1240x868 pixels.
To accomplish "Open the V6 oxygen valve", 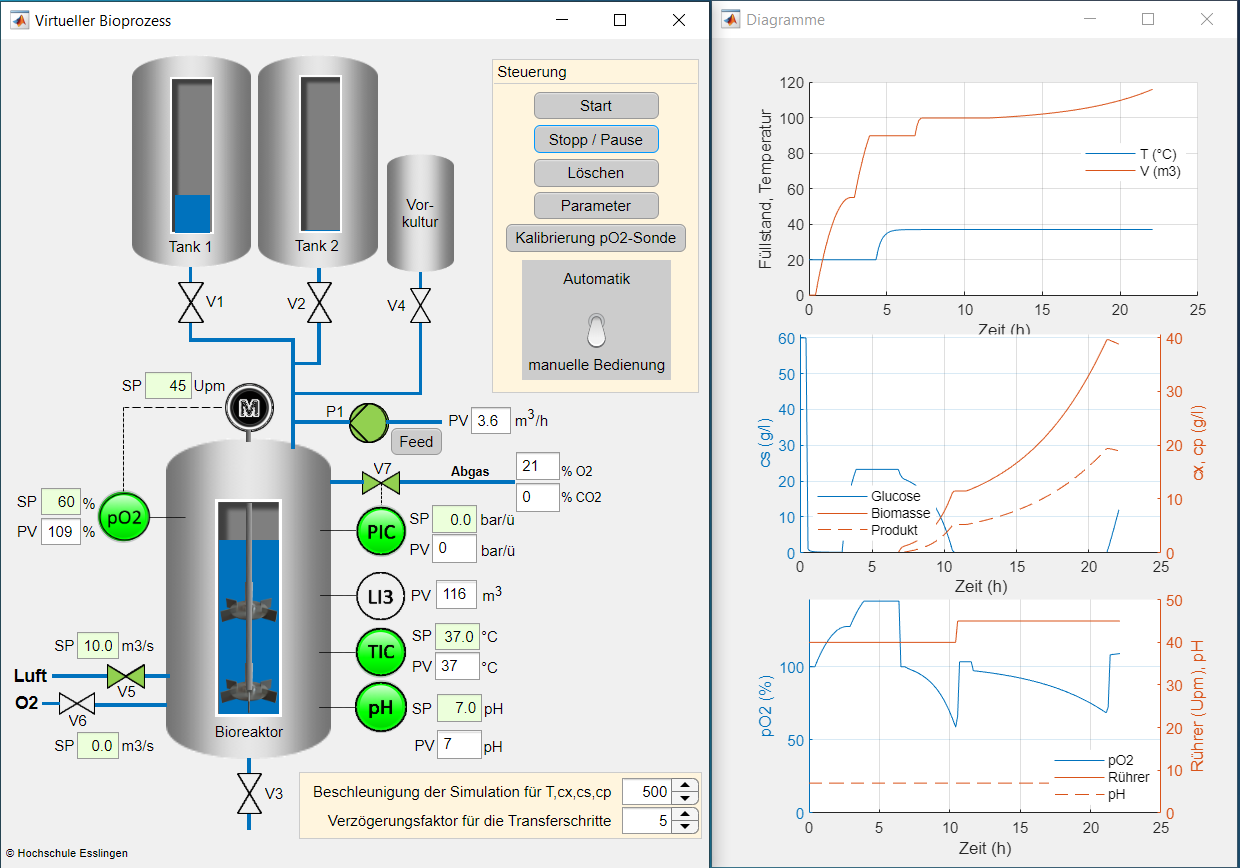I will click(77, 704).
